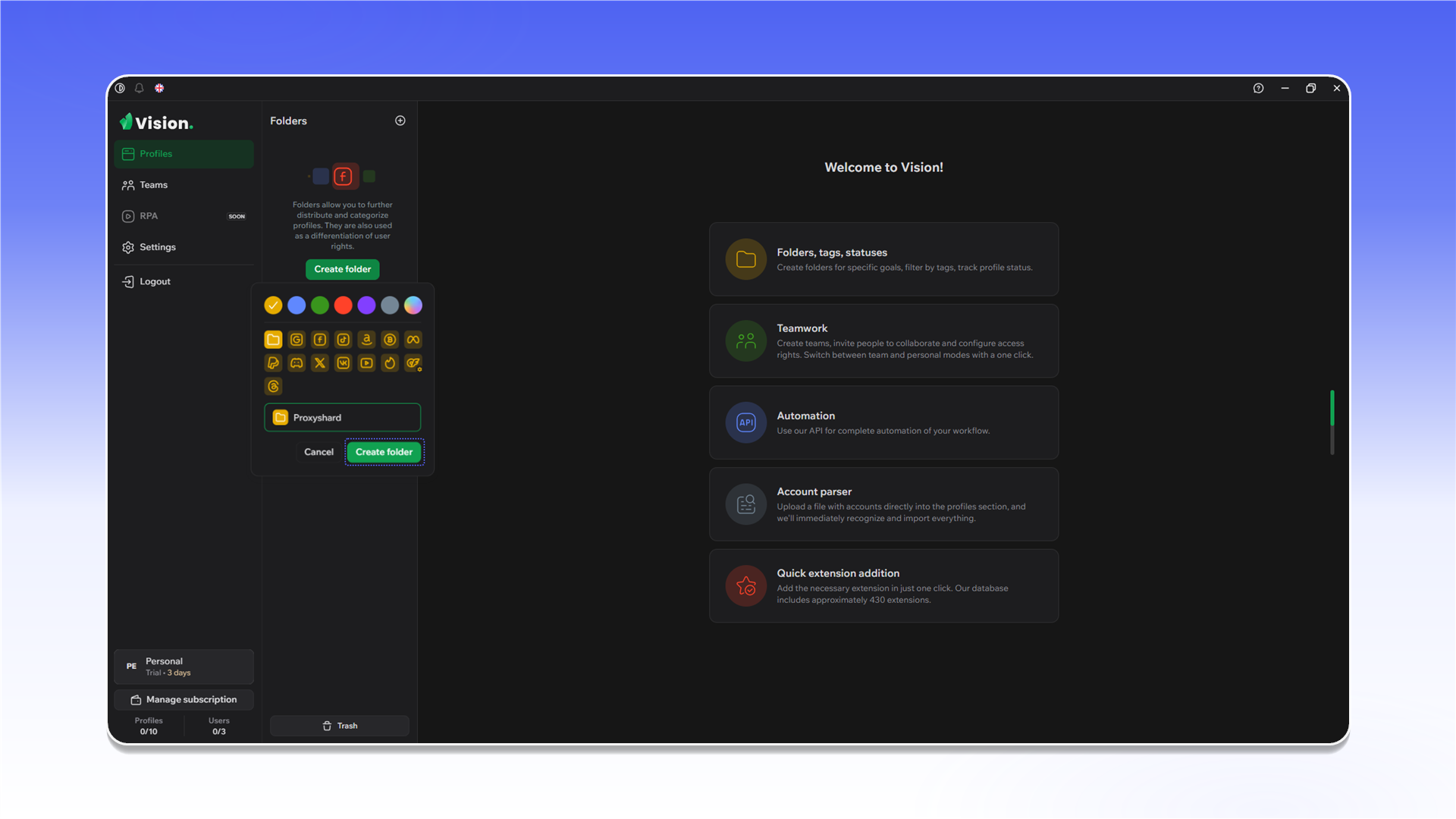
Task: Click the add folder plus icon
Action: pyautogui.click(x=400, y=121)
